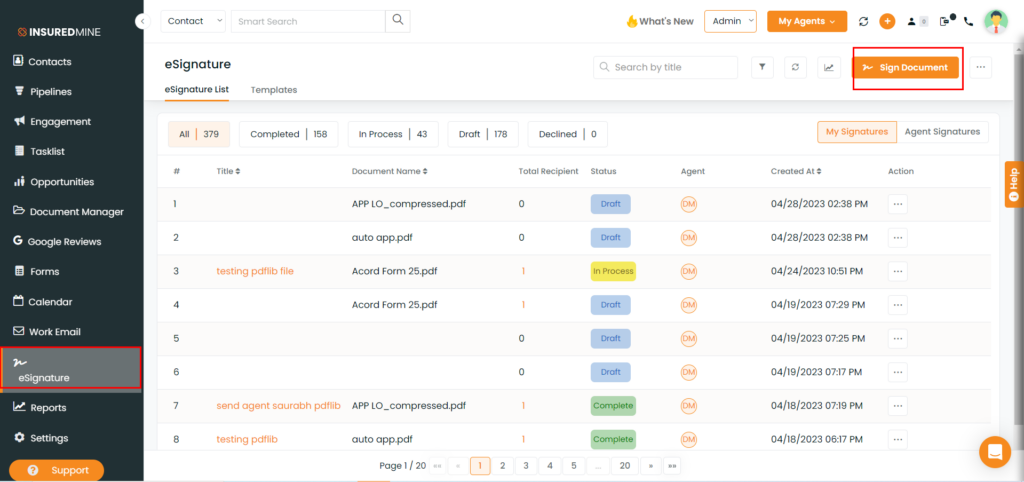Open the testing pdflib file link
The width and height of the screenshot is (1024, 482).
[255, 271]
